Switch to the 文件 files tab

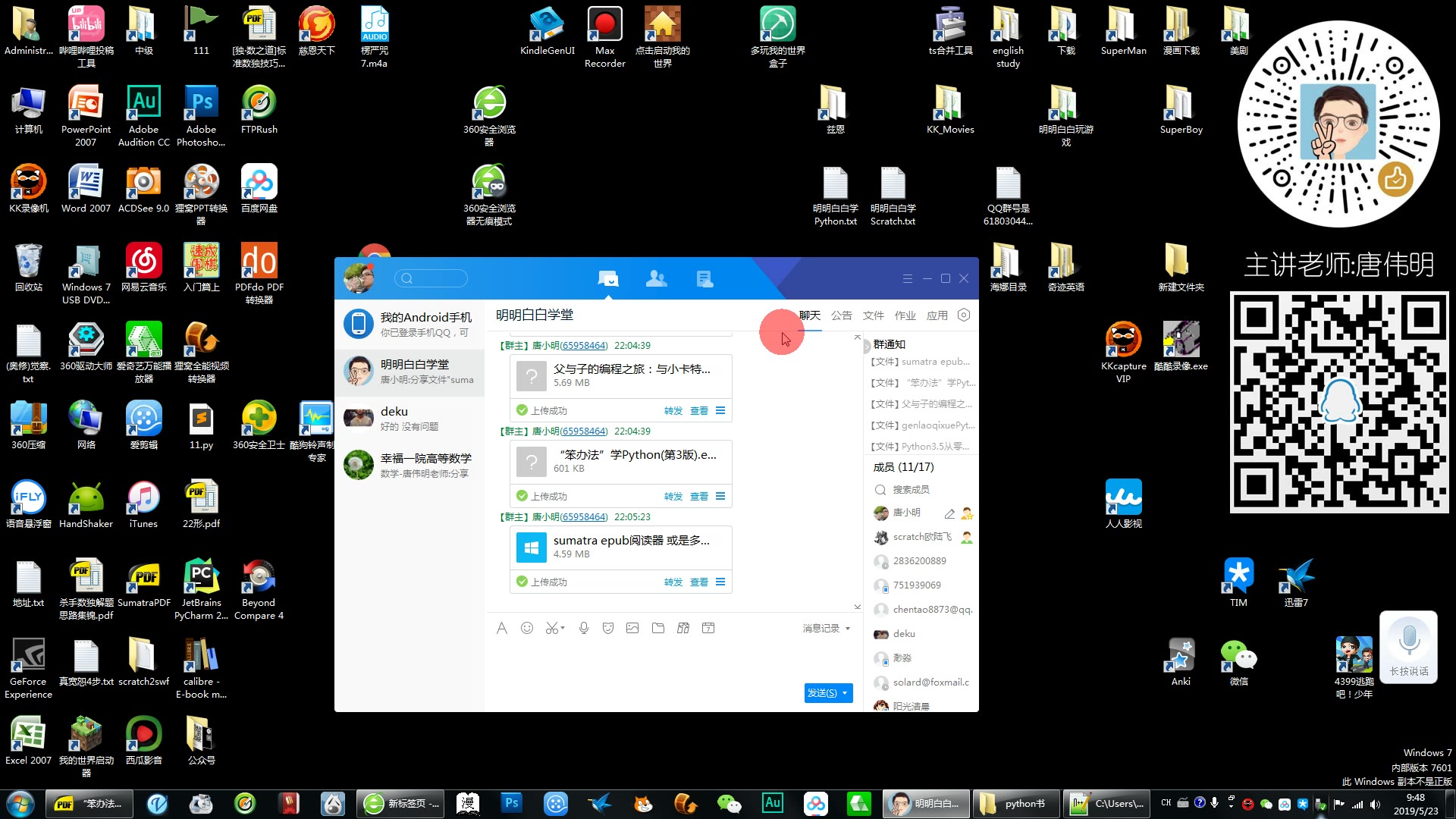[x=873, y=315]
